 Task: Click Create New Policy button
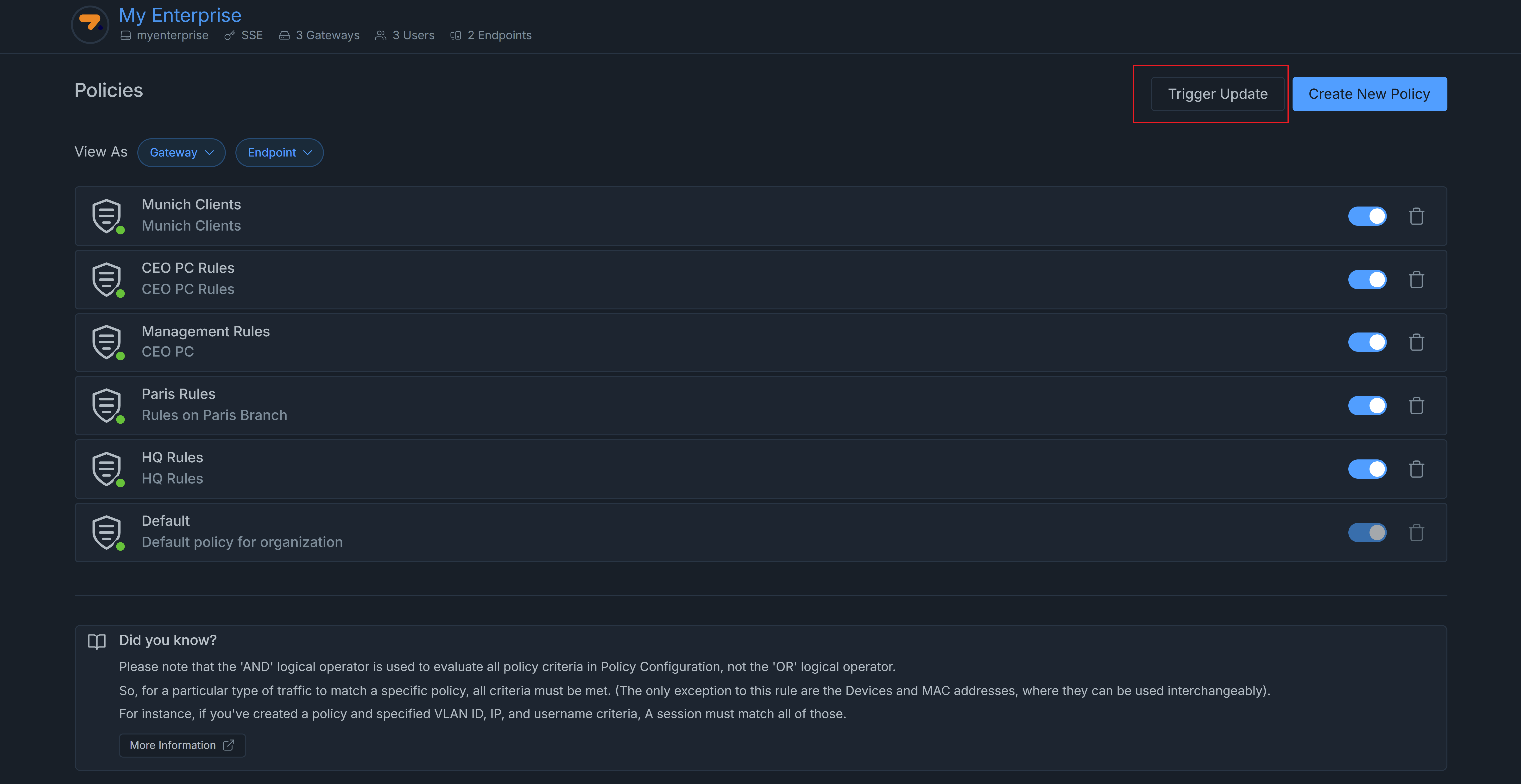coord(1369,94)
